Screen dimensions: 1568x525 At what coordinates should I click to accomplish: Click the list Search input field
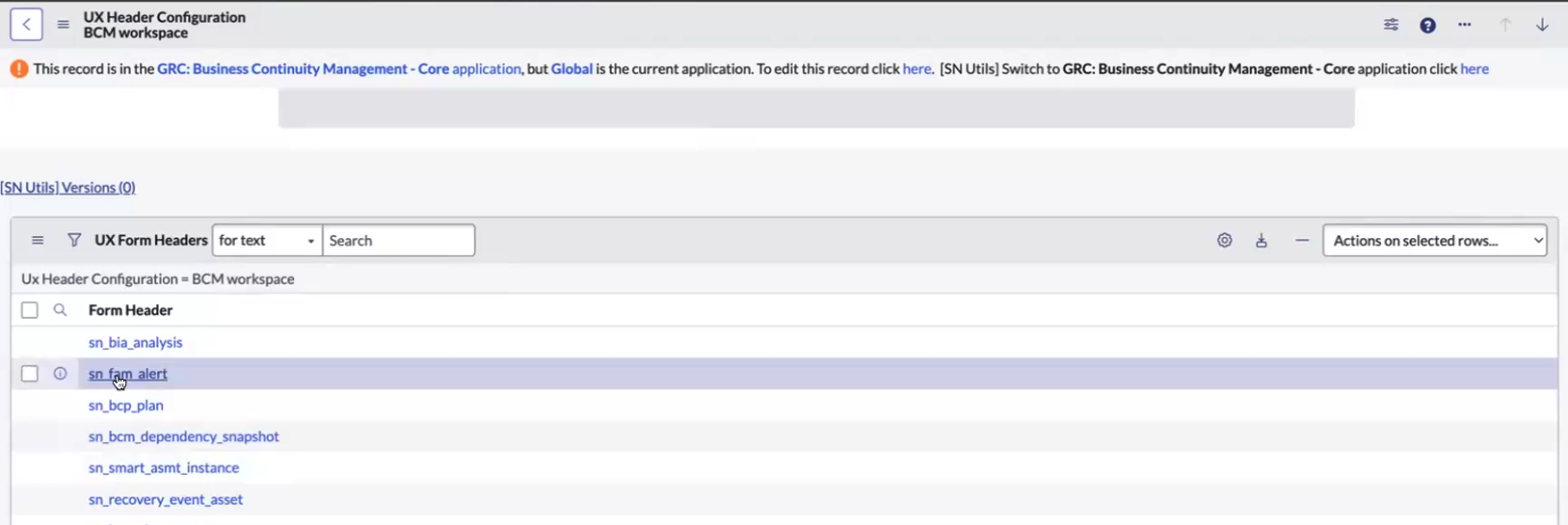[399, 241]
